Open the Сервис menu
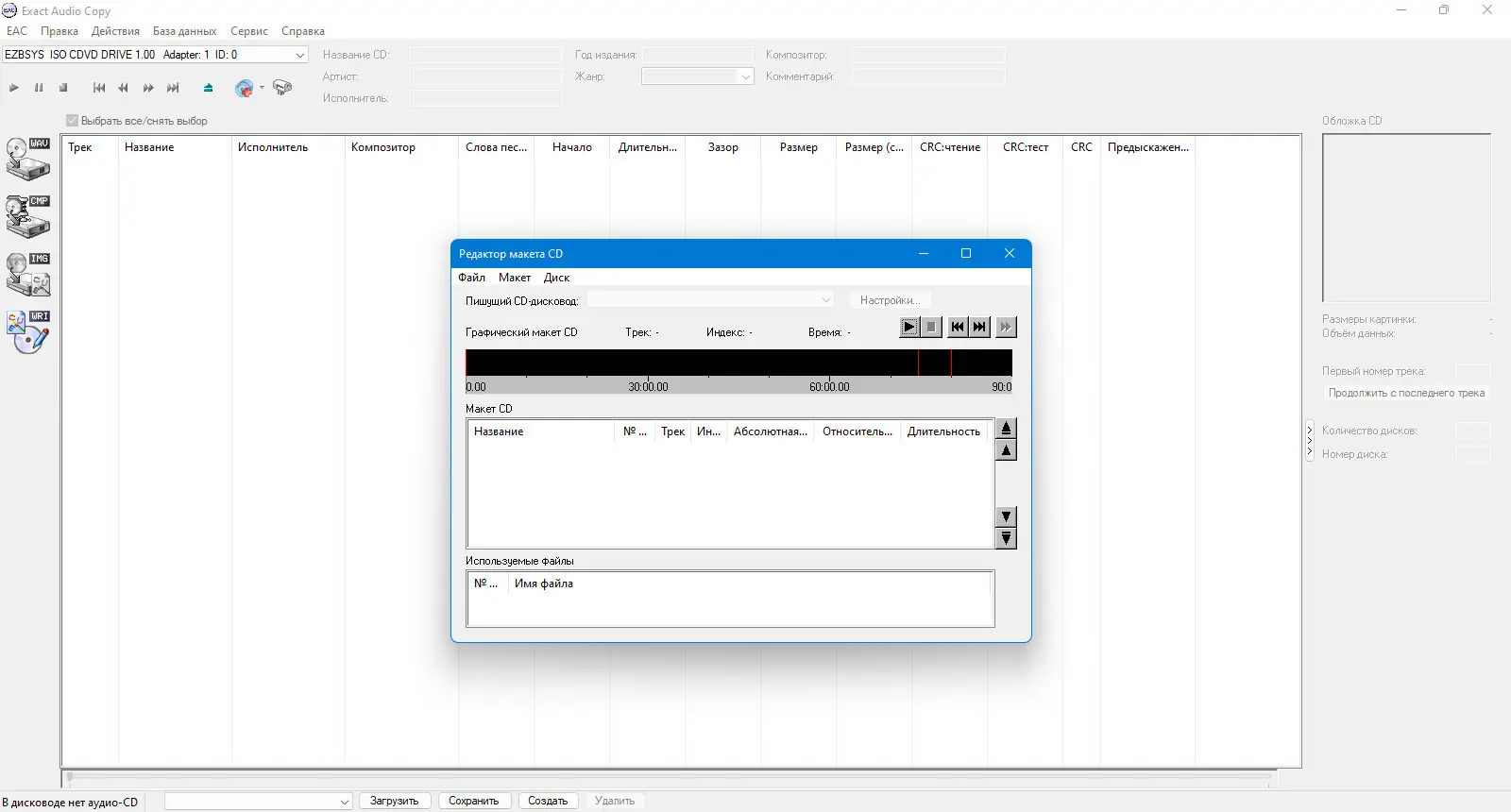The width and height of the screenshot is (1511, 812). [249, 31]
